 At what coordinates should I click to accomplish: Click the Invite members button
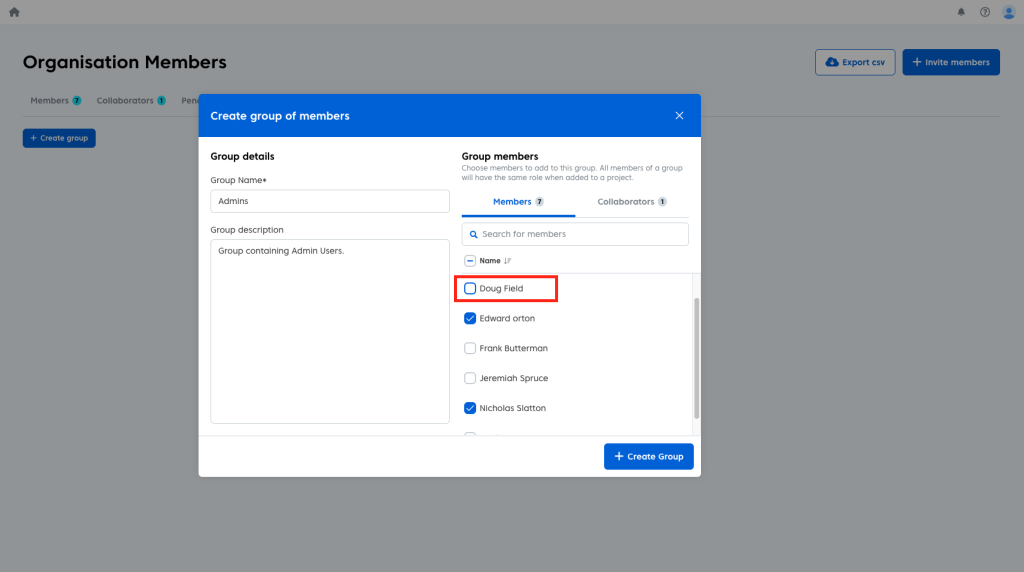[950, 62]
